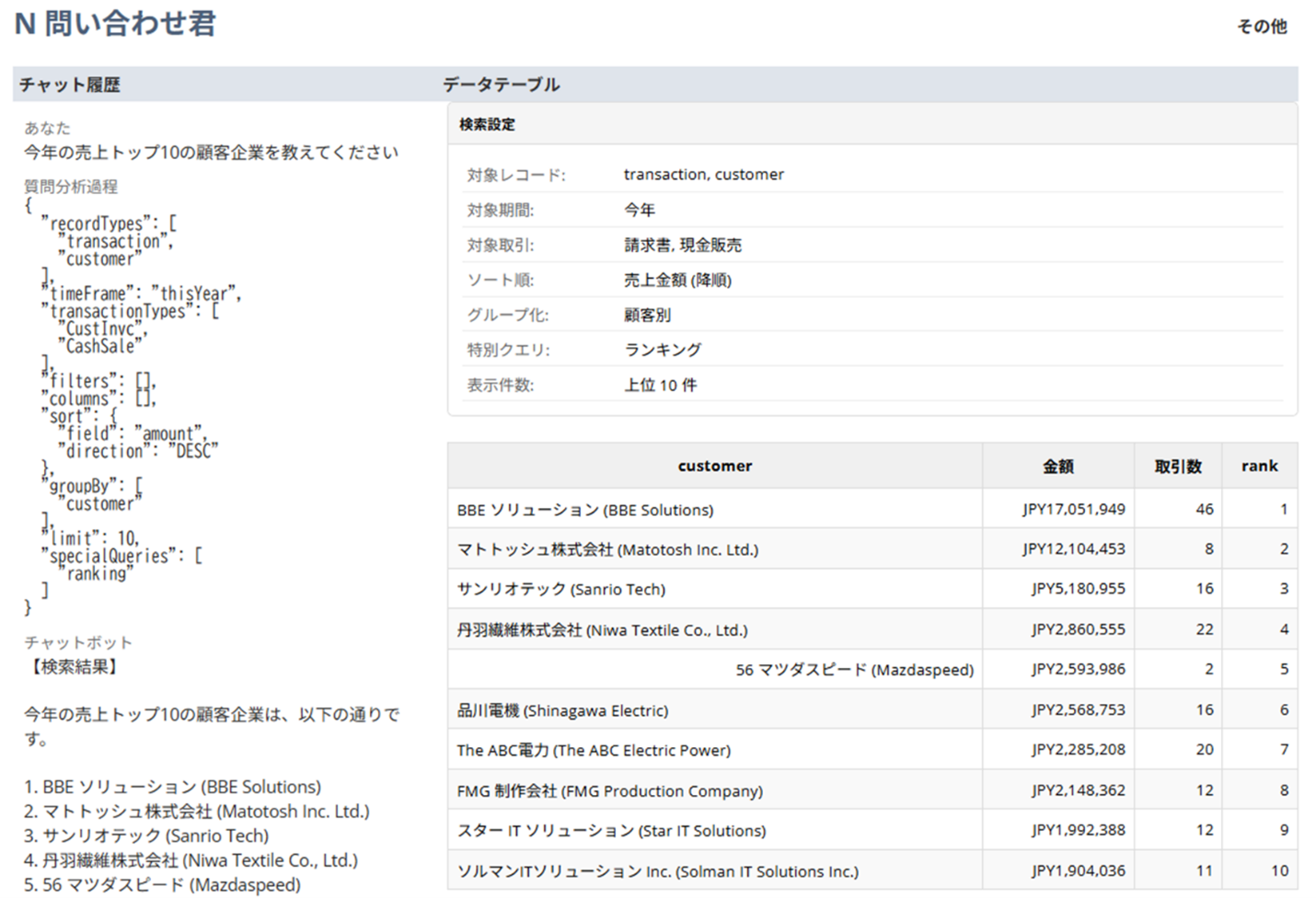
Task: Click chat list item 1. BBE ソリューション
Action: point(172,787)
